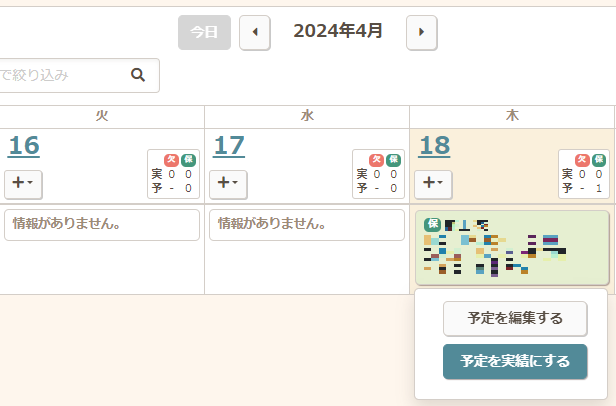Image resolution: width=616 pixels, height=406 pixels.
Task: Open the plus dropdown for day 18
Action: click(x=432, y=183)
